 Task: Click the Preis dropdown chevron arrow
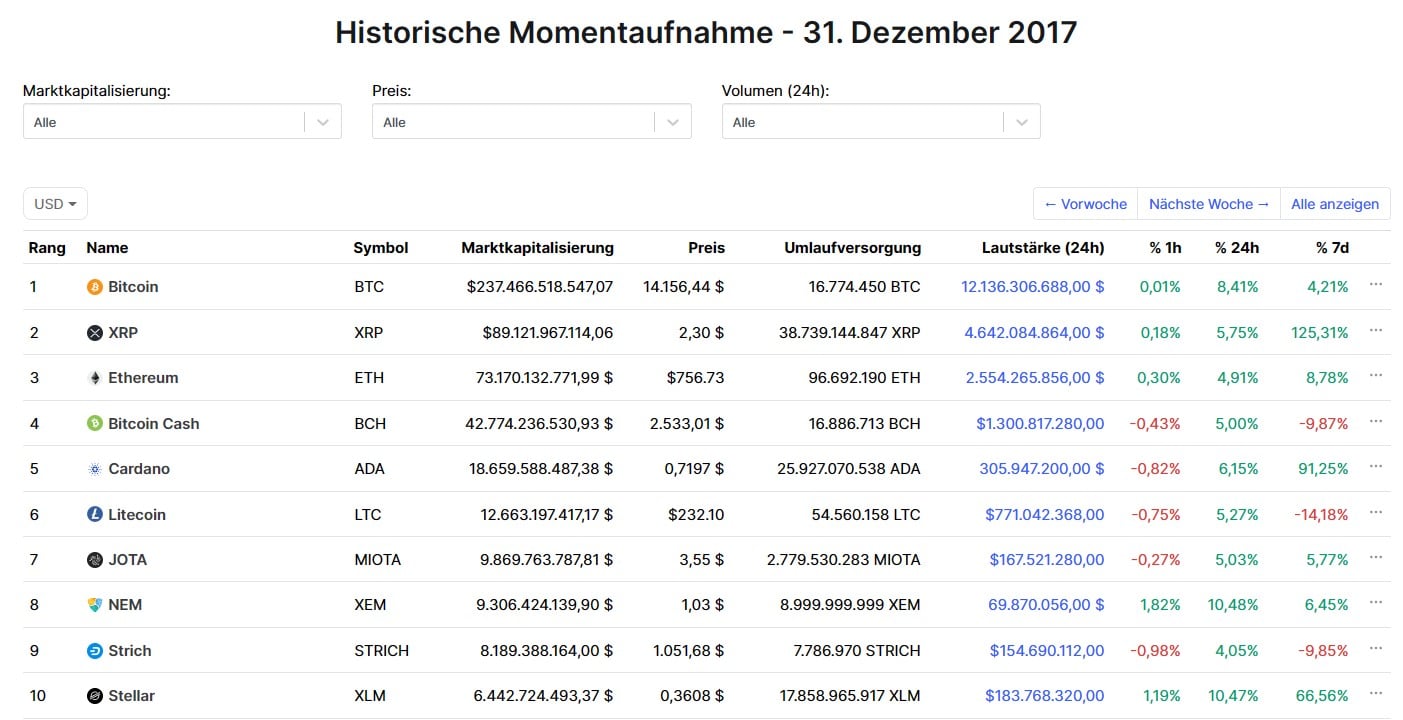click(672, 122)
